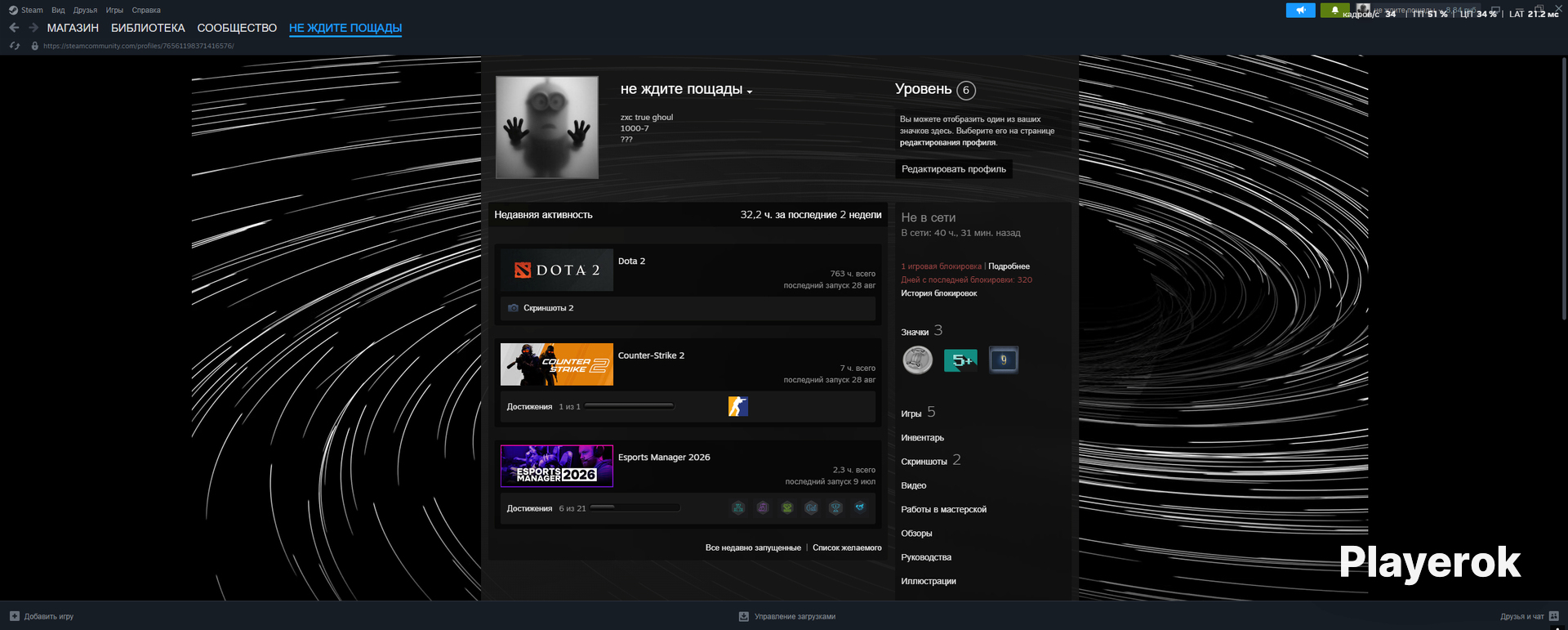The width and height of the screenshot is (1568, 630).
Task: Open the camera icon next to Скриншоты 2
Action: click(513, 308)
